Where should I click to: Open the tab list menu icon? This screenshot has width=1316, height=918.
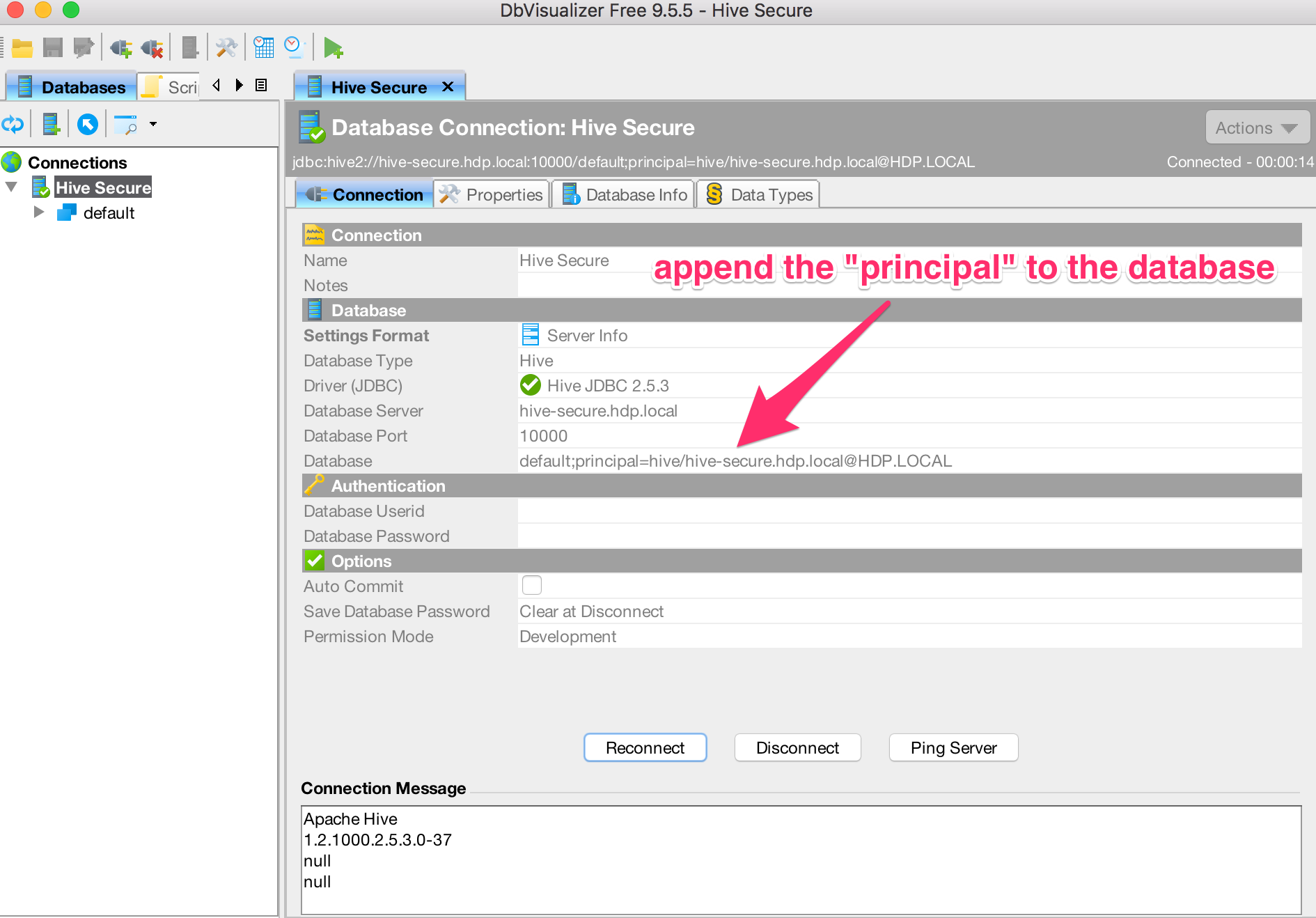(261, 85)
